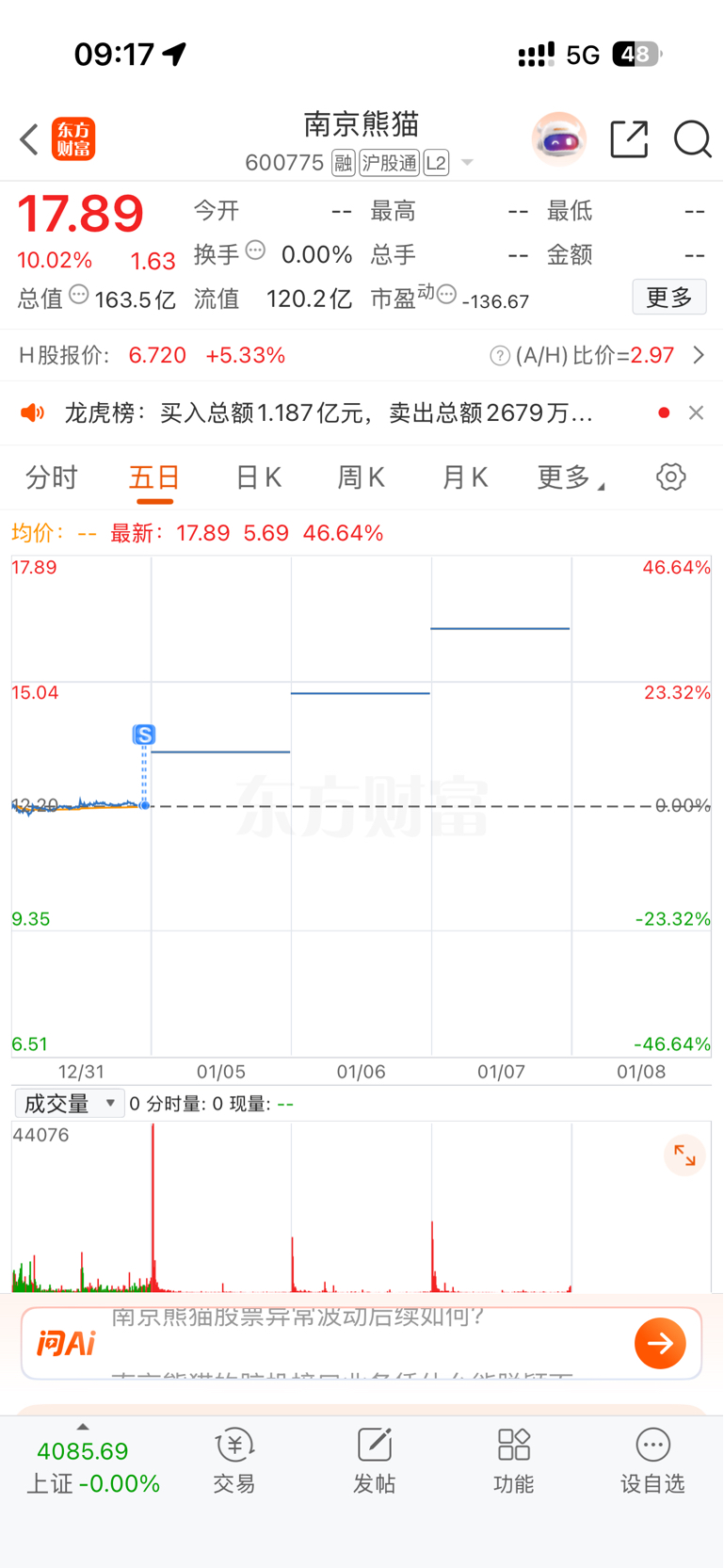Open the AI robot assistant icon
This screenshot has width=724, height=1568.
(559, 139)
